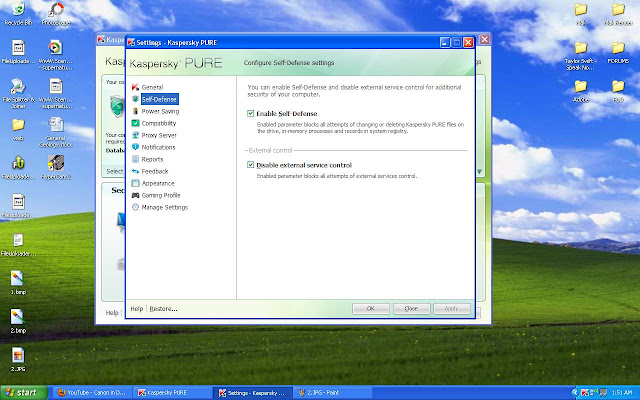Expand the dropdown arrow in Kaspersky main window
Screen dimensions: 640x400
480,171
